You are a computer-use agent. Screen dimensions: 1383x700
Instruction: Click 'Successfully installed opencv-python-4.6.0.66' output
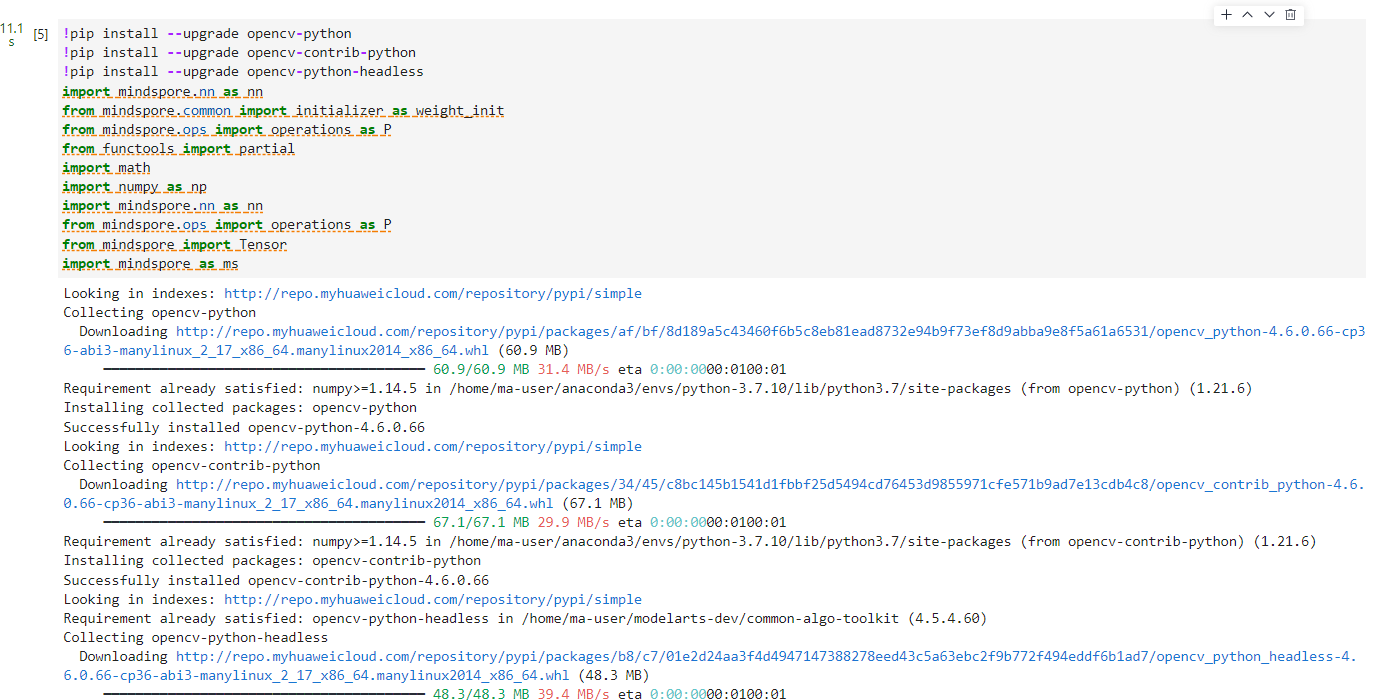tap(244, 428)
